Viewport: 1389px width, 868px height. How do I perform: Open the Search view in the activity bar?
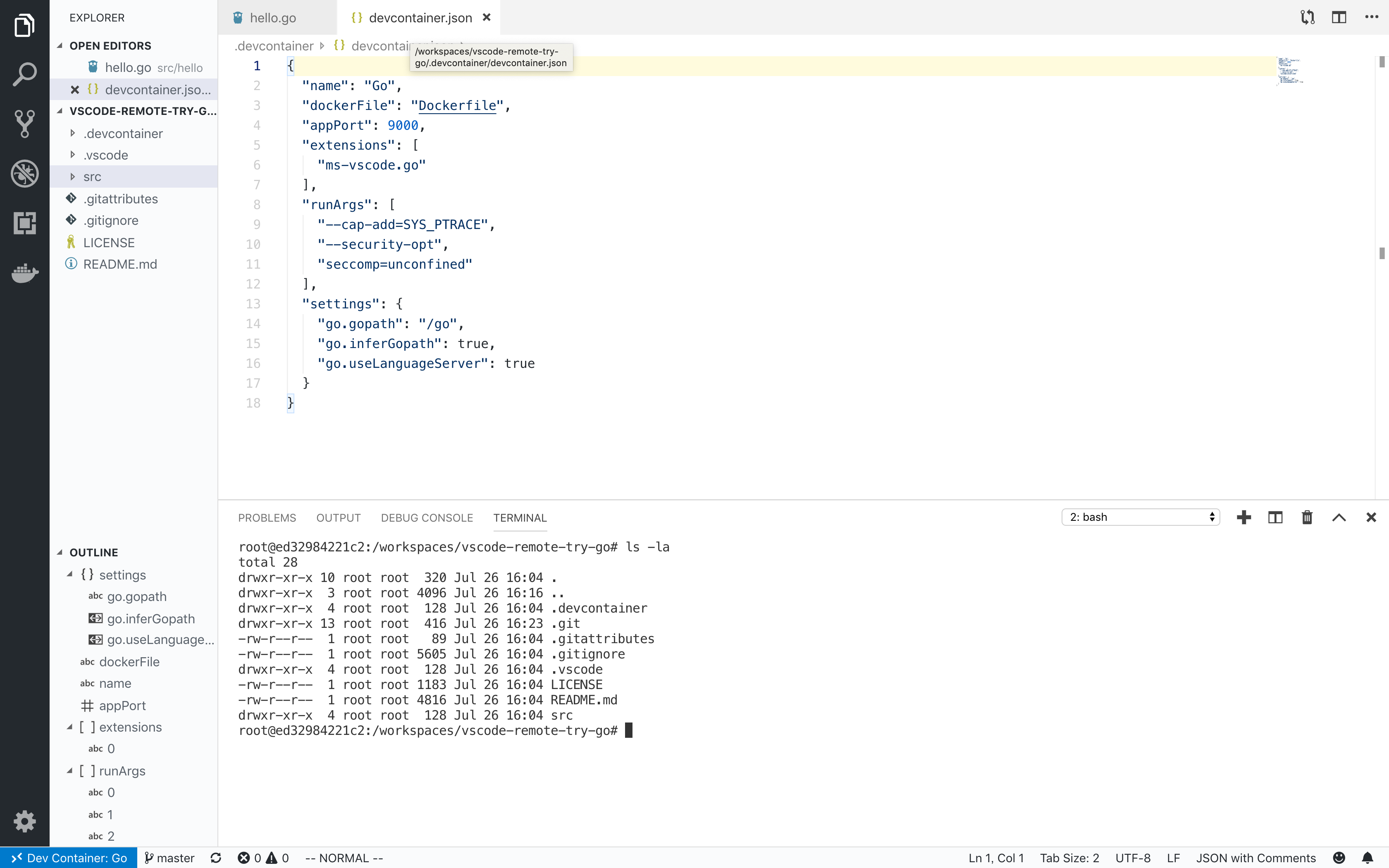(x=25, y=74)
